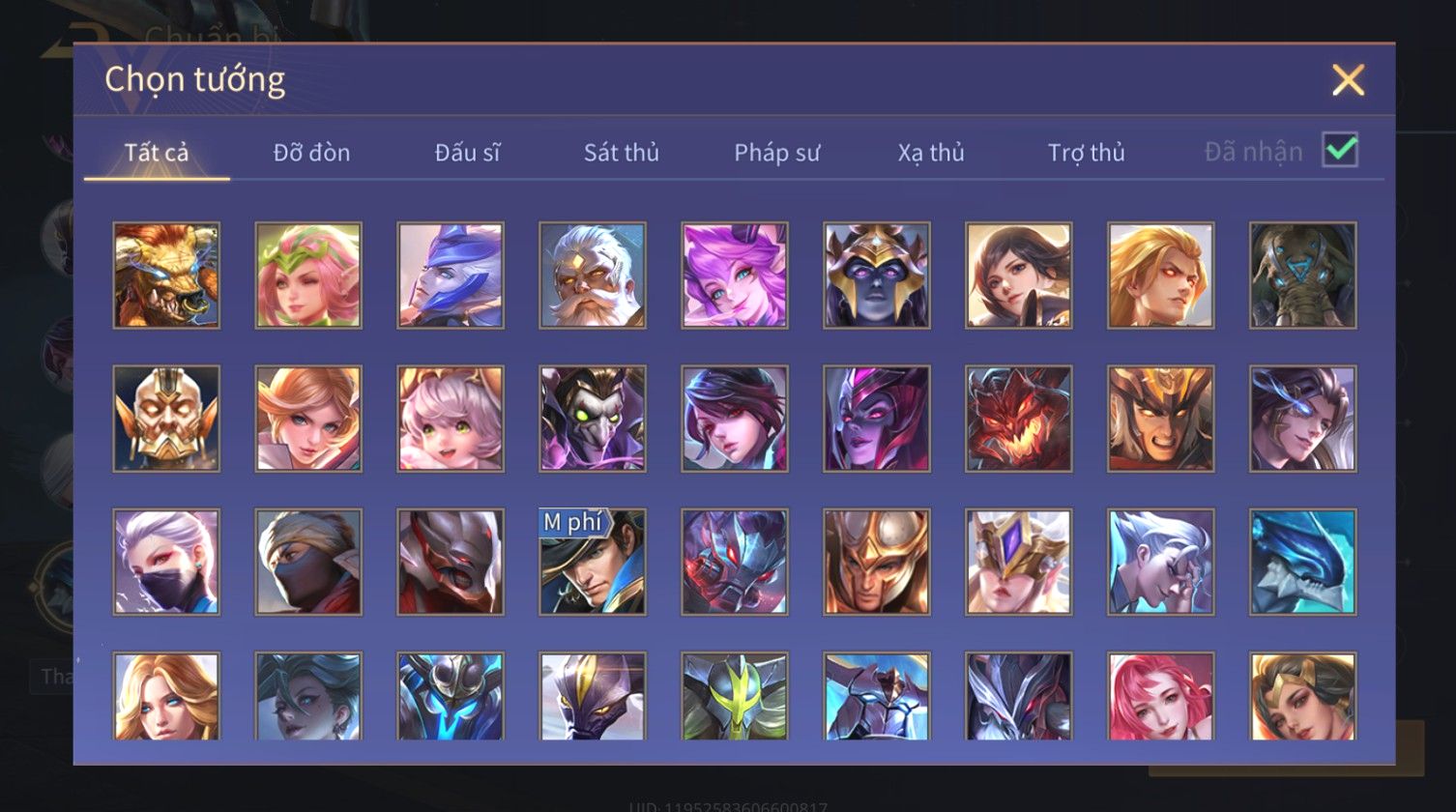Pick the white-haired masked ninja hero
This screenshot has width=1456, height=812.
[x=166, y=562]
